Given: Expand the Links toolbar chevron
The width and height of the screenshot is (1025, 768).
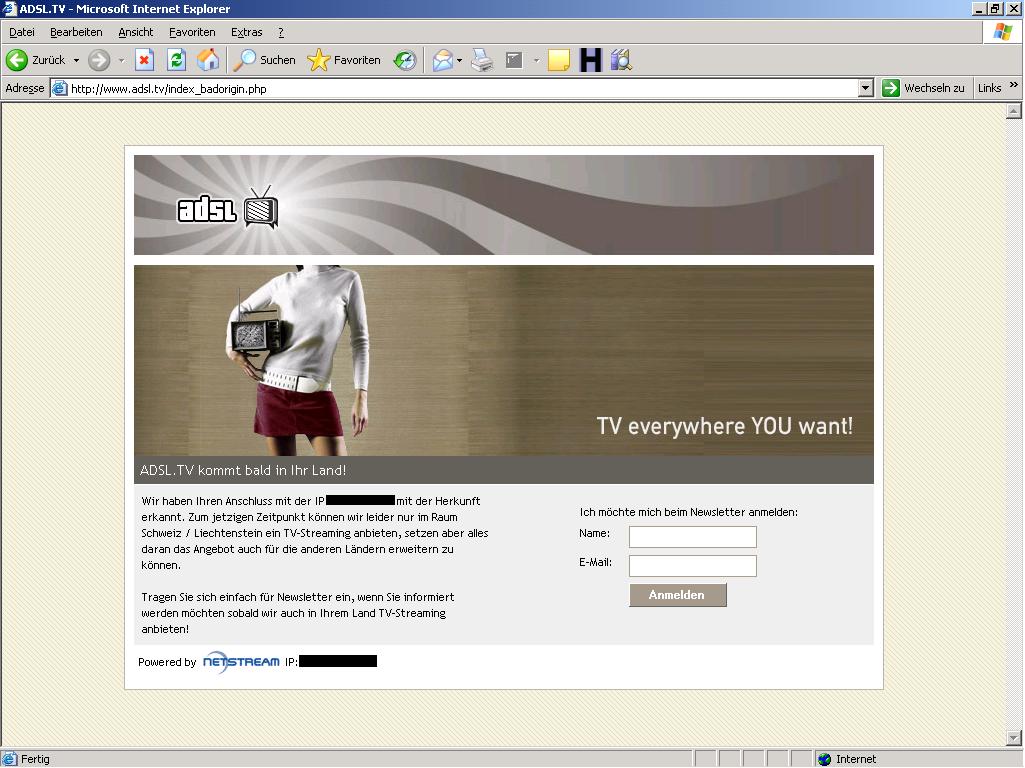Looking at the screenshot, I should [1013, 86].
